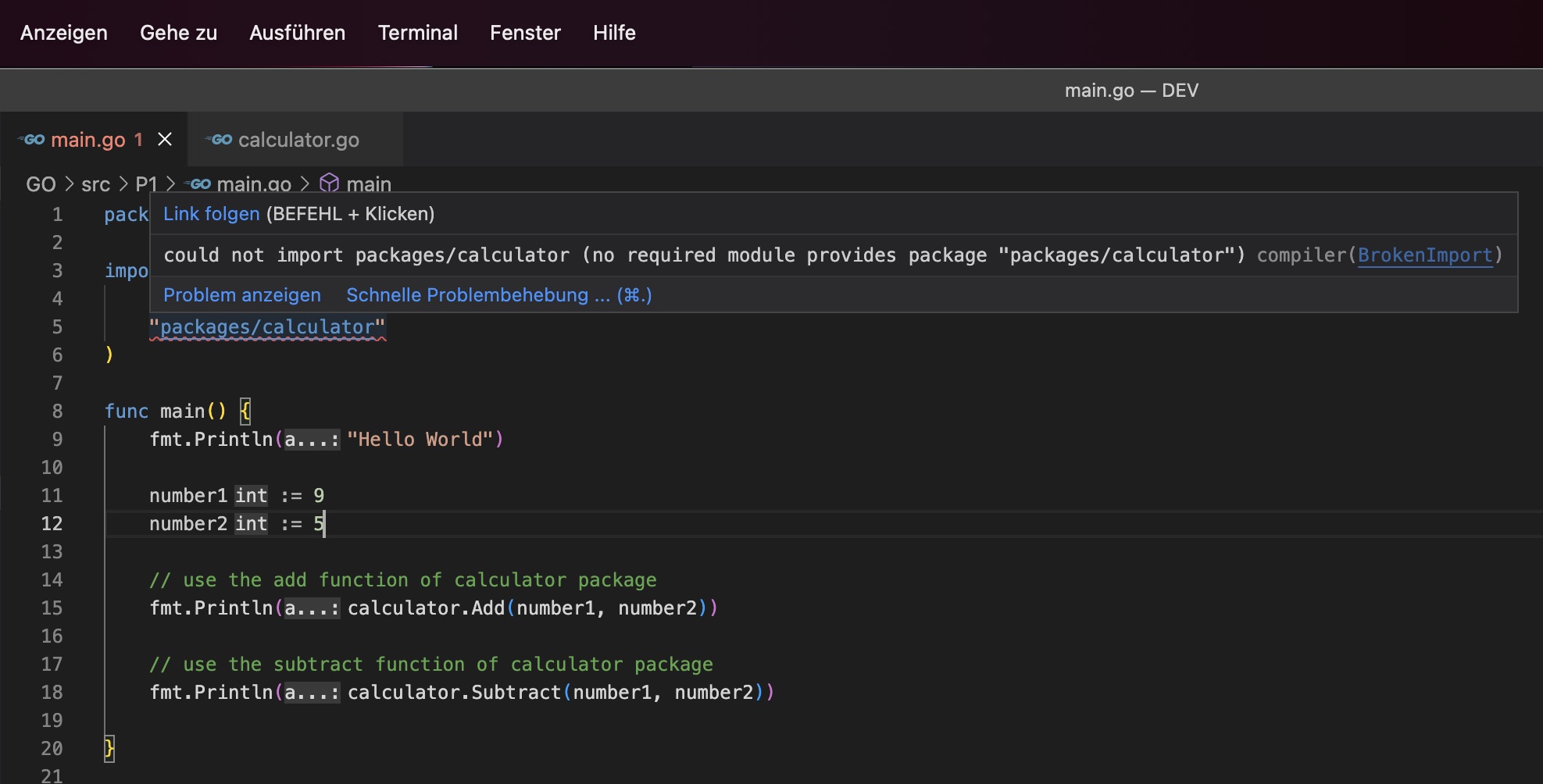Click the cube symbol icon in breadcrumb

coord(330,183)
